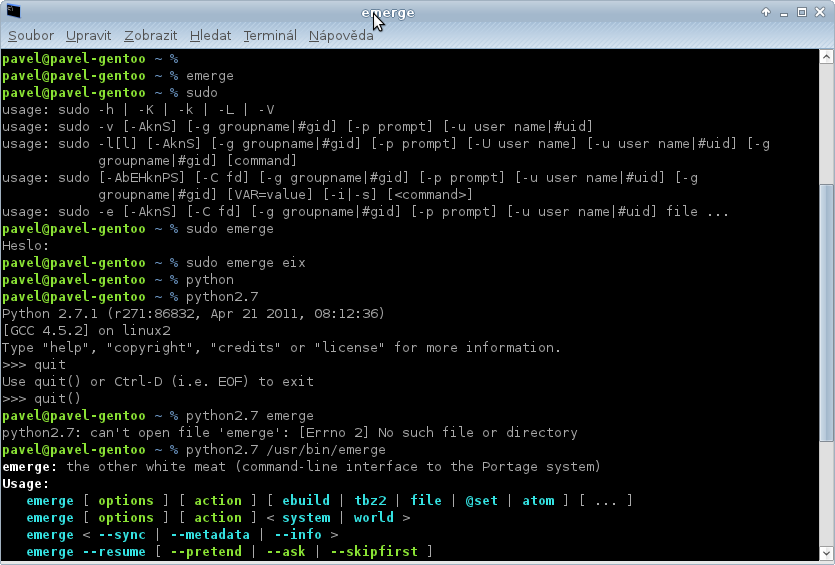Click the lone 'python' command text
835x565 pixels.
[209, 280]
